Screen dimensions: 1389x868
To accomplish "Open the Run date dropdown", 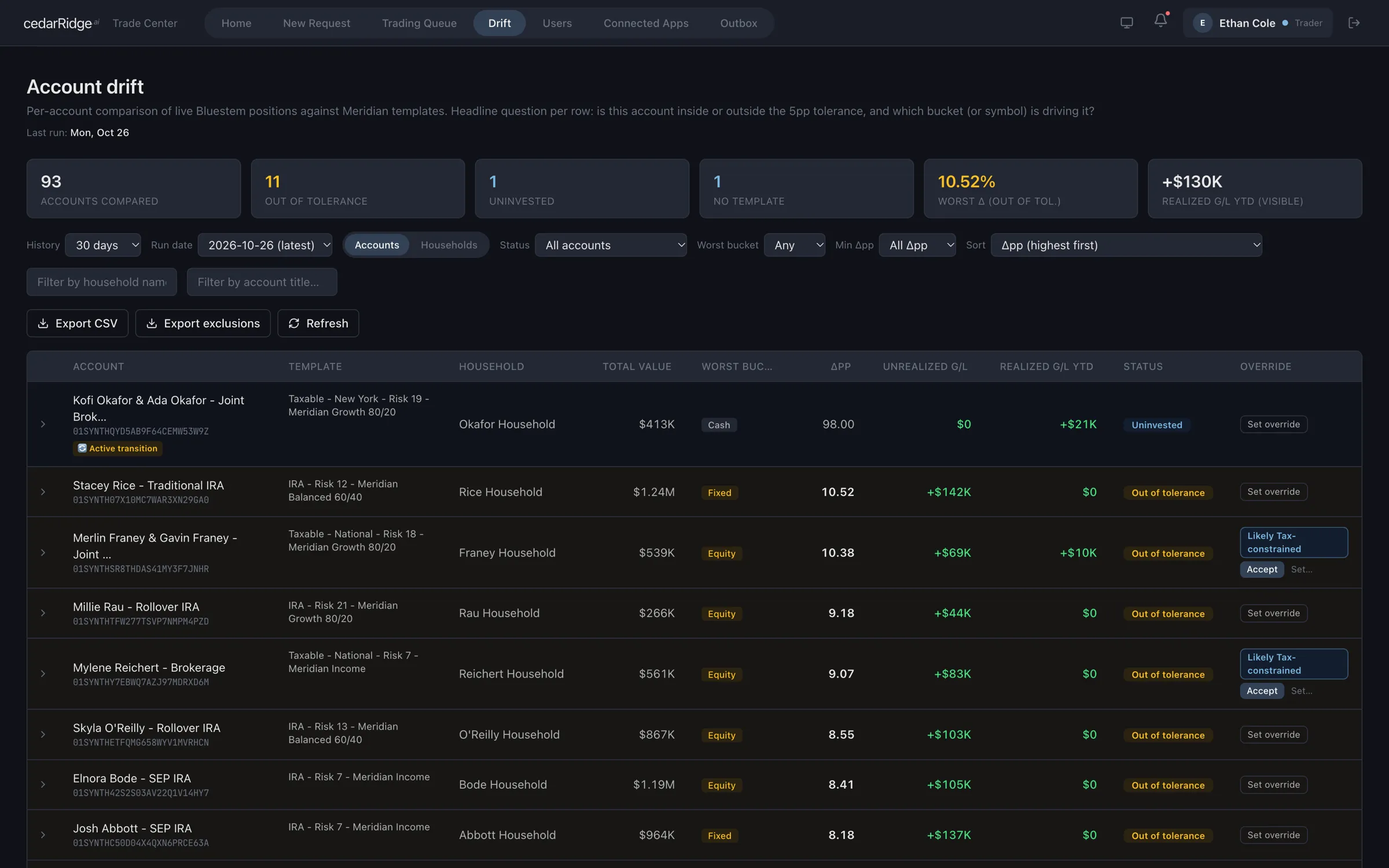I will coord(265,245).
